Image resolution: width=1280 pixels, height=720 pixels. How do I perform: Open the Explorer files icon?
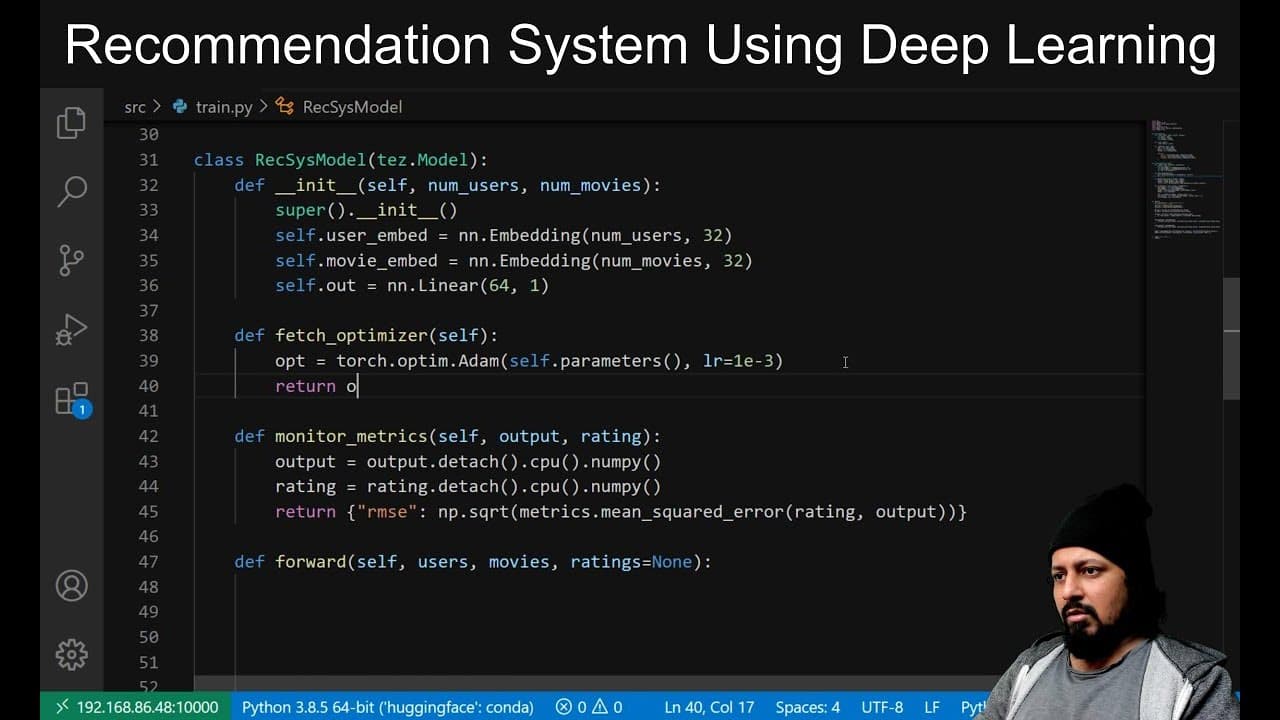(71, 123)
